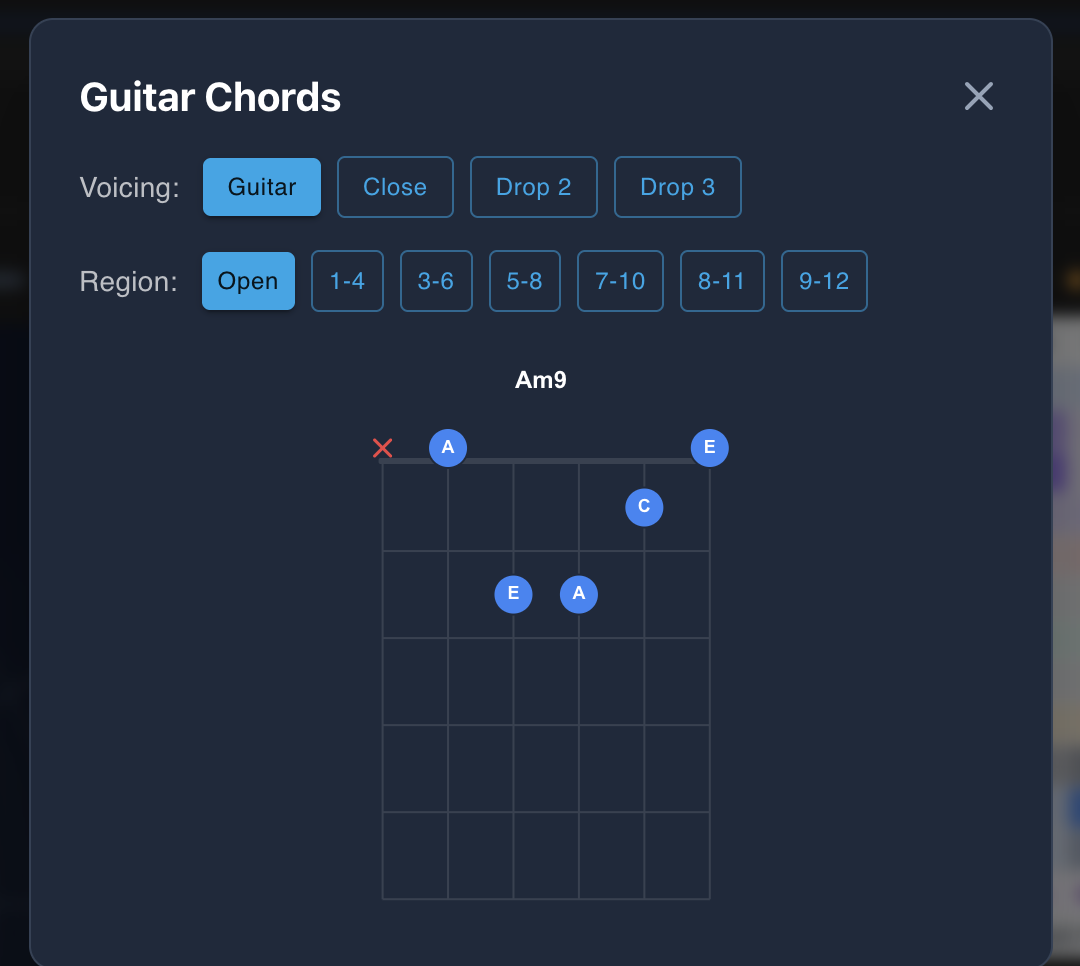The image size is (1080, 966).
Task: Click the Guitar Chords dialog title
Action: coord(210,98)
